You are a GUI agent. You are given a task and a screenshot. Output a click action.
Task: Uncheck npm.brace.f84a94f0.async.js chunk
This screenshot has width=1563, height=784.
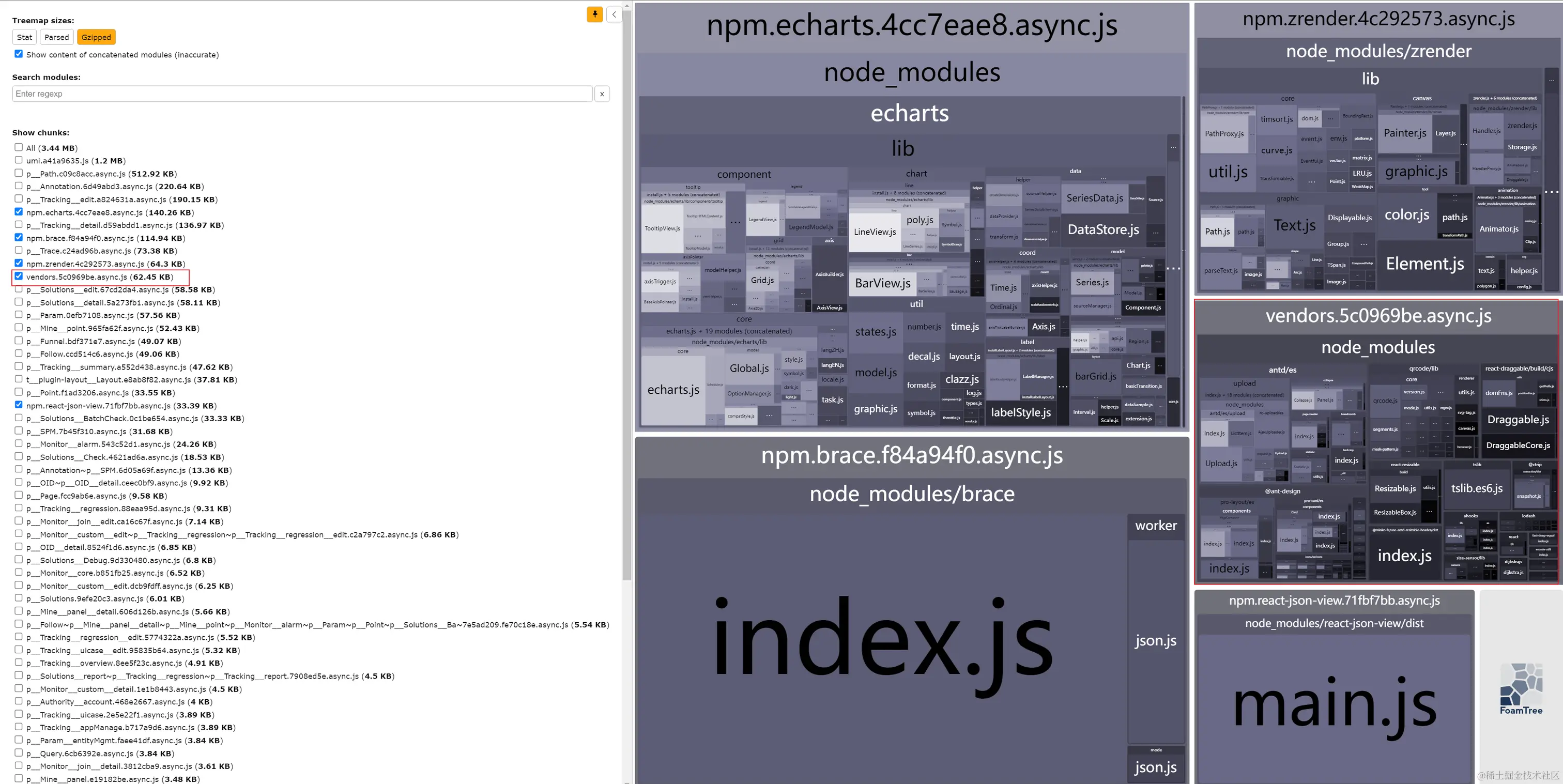coord(19,237)
